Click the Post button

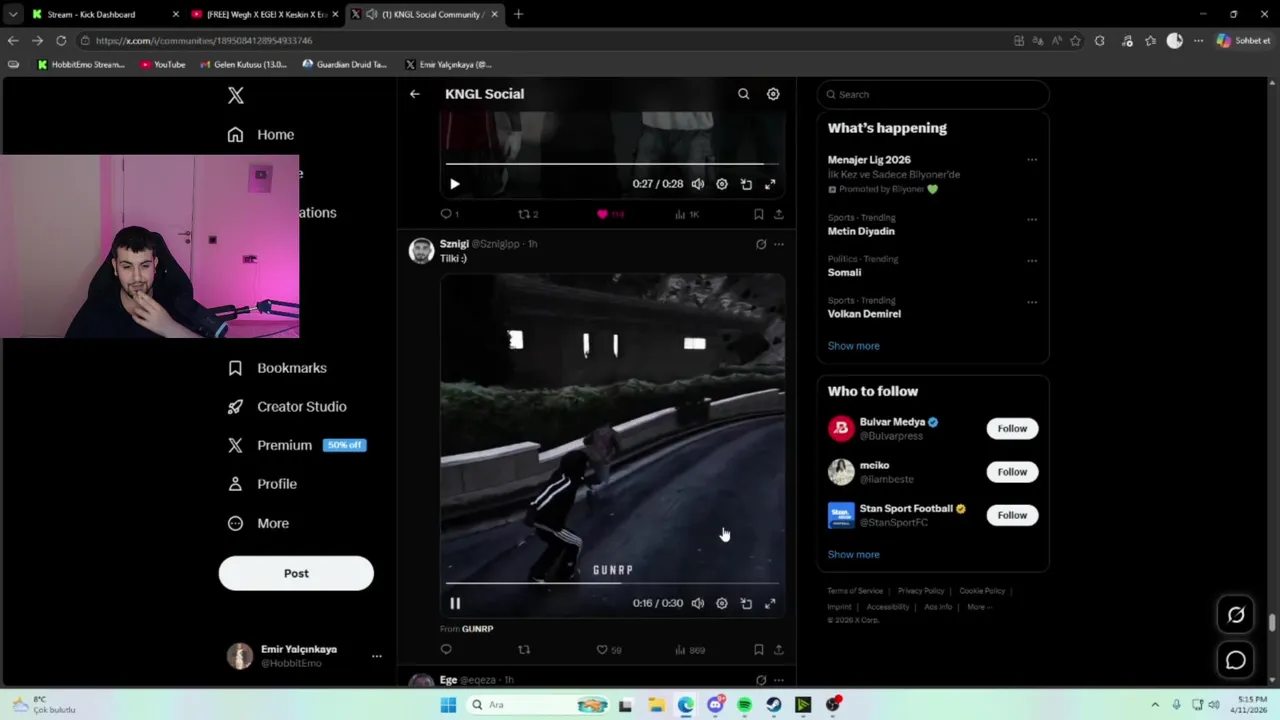point(296,573)
